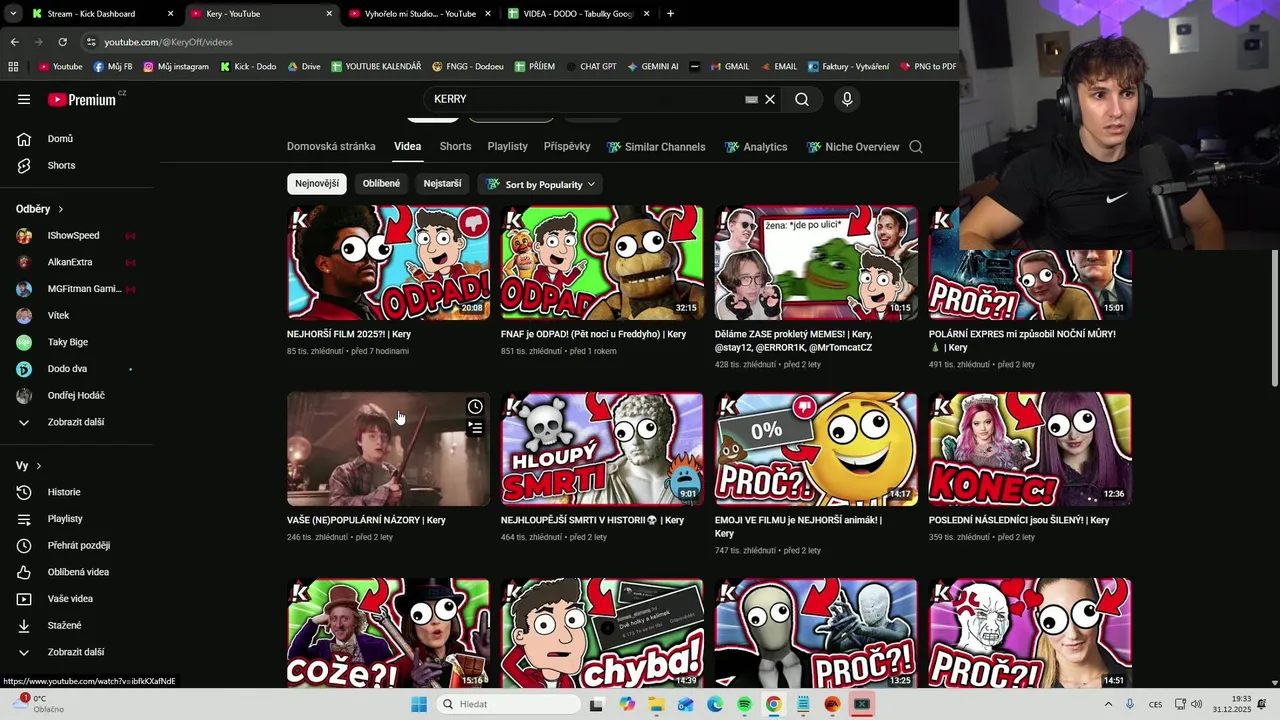1280x720 pixels.
Task: Open NEJHORŠÍ FILM 2025 video thumbnail
Action: click(388, 263)
